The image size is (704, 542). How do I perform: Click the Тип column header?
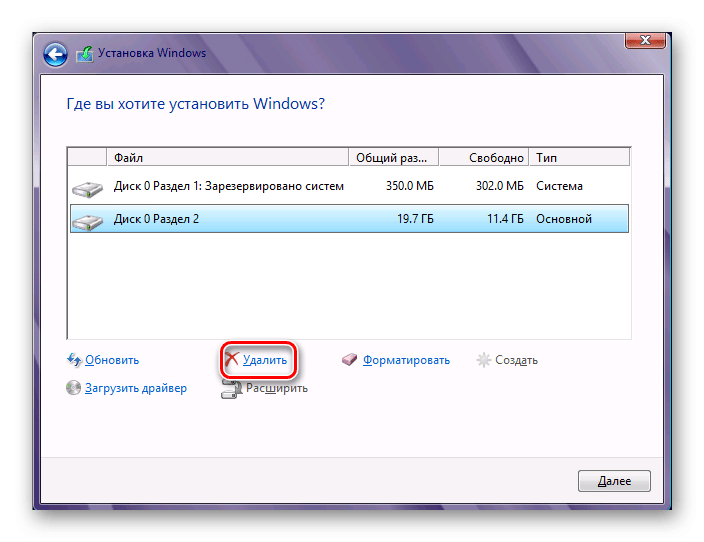(580, 157)
